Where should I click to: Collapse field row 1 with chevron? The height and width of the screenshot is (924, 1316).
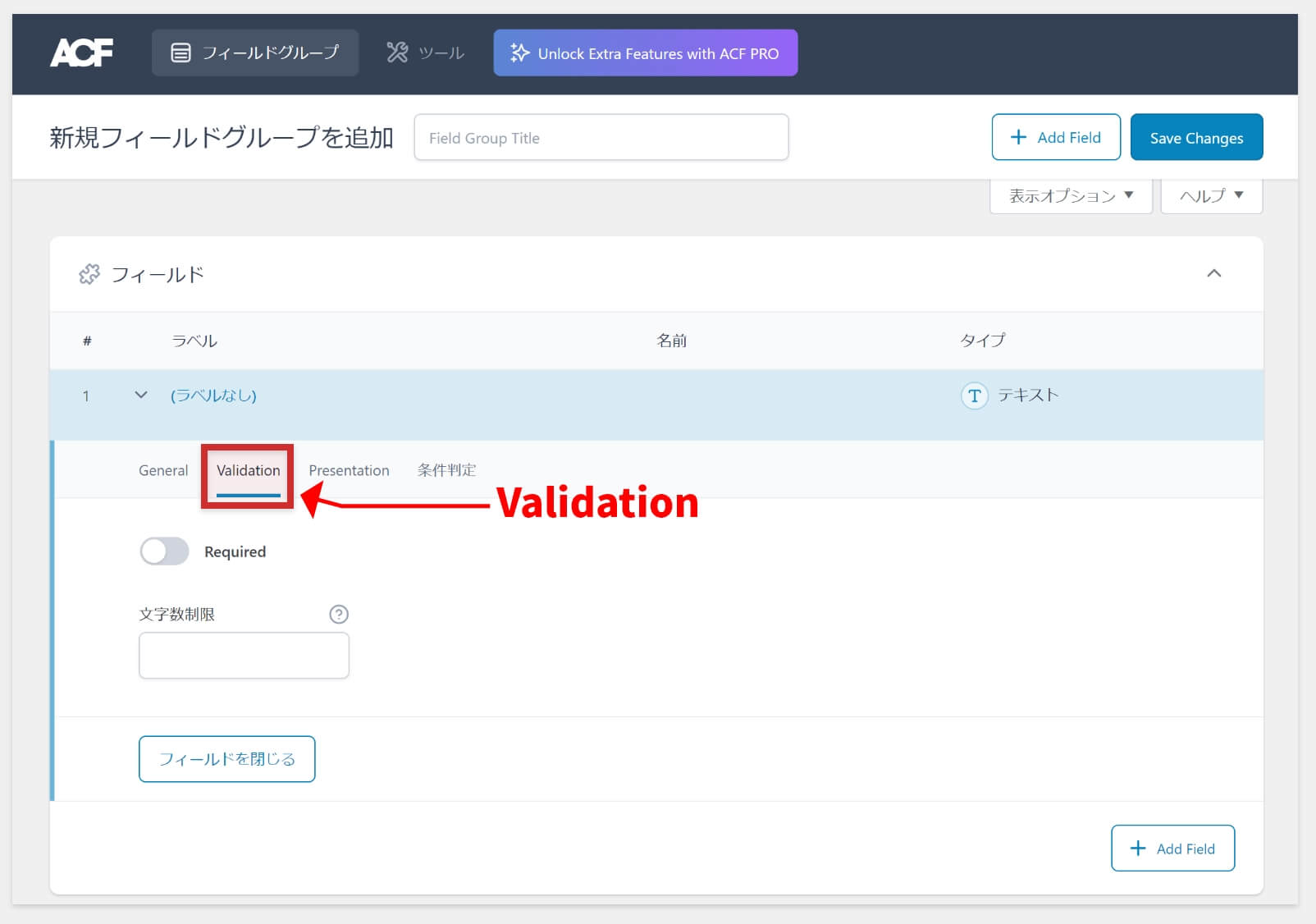pos(141,395)
